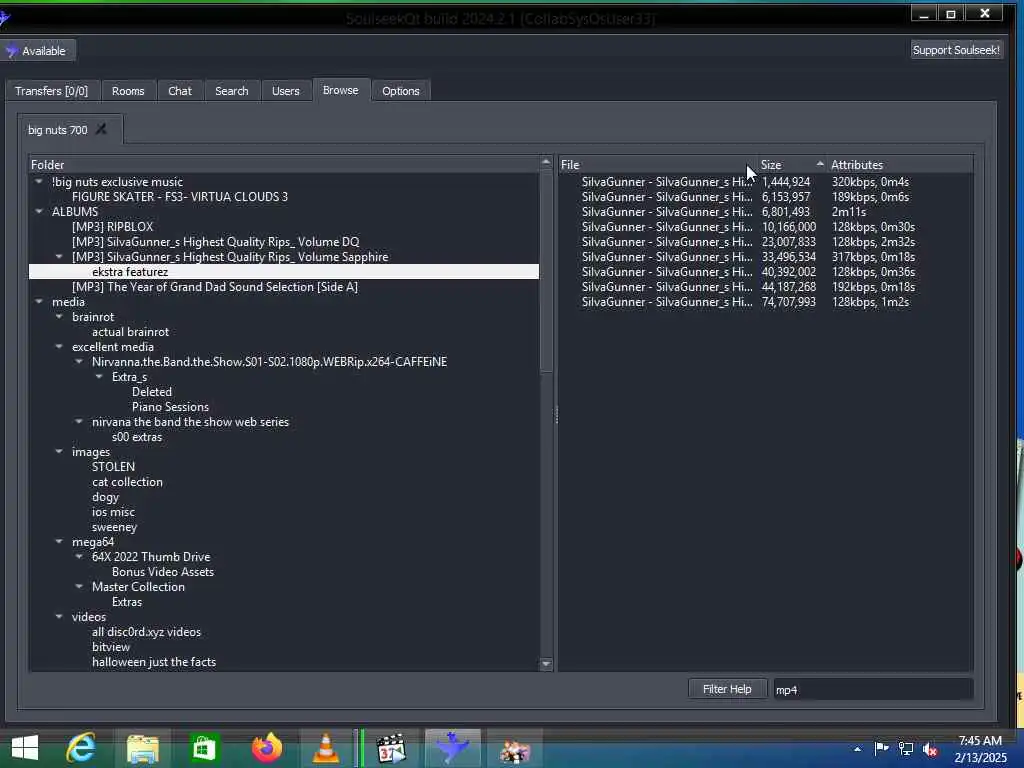The width and height of the screenshot is (1024, 768).
Task: Click the muted volume tray icon
Action: (x=930, y=749)
